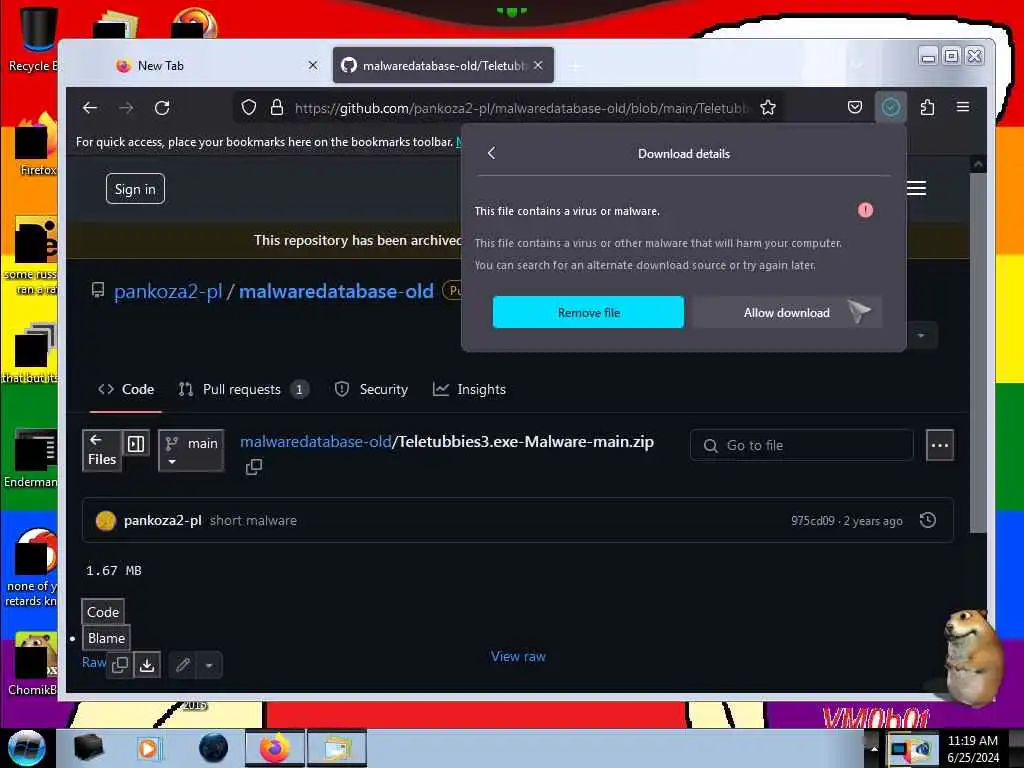
Task: Open the Raw link
Action: (93, 662)
